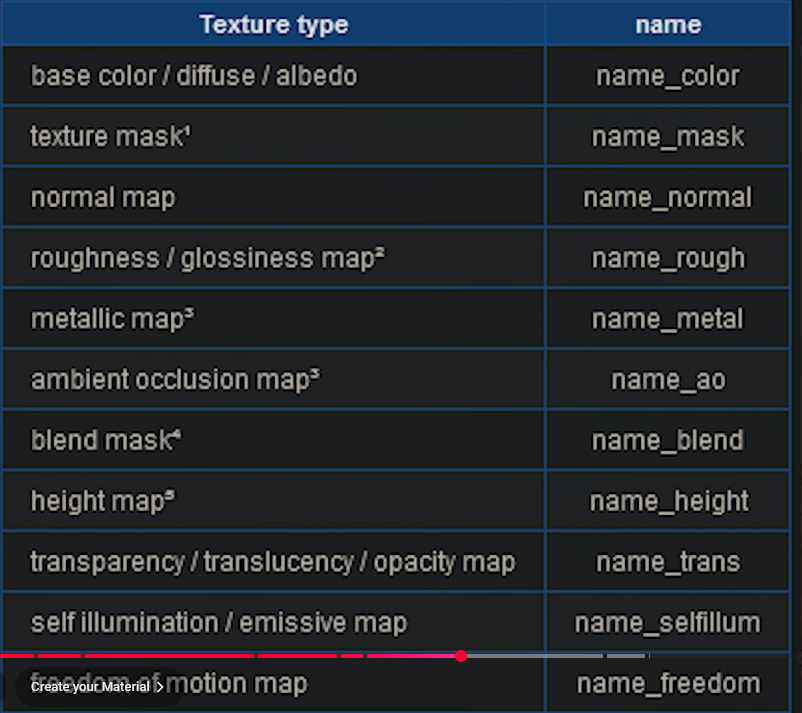
Task: Click the name_mask cell
Action: pyautogui.click(x=667, y=136)
